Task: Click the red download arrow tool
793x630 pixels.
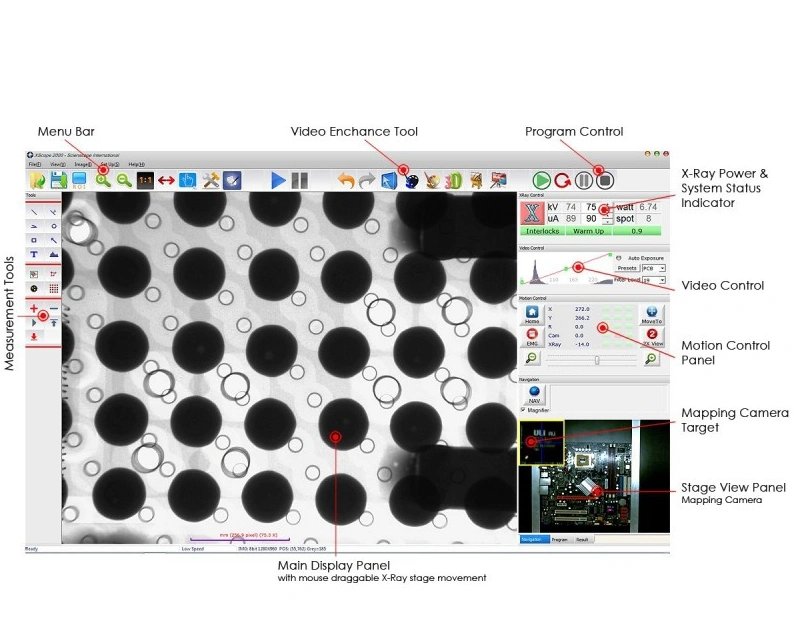Action: 34,336
